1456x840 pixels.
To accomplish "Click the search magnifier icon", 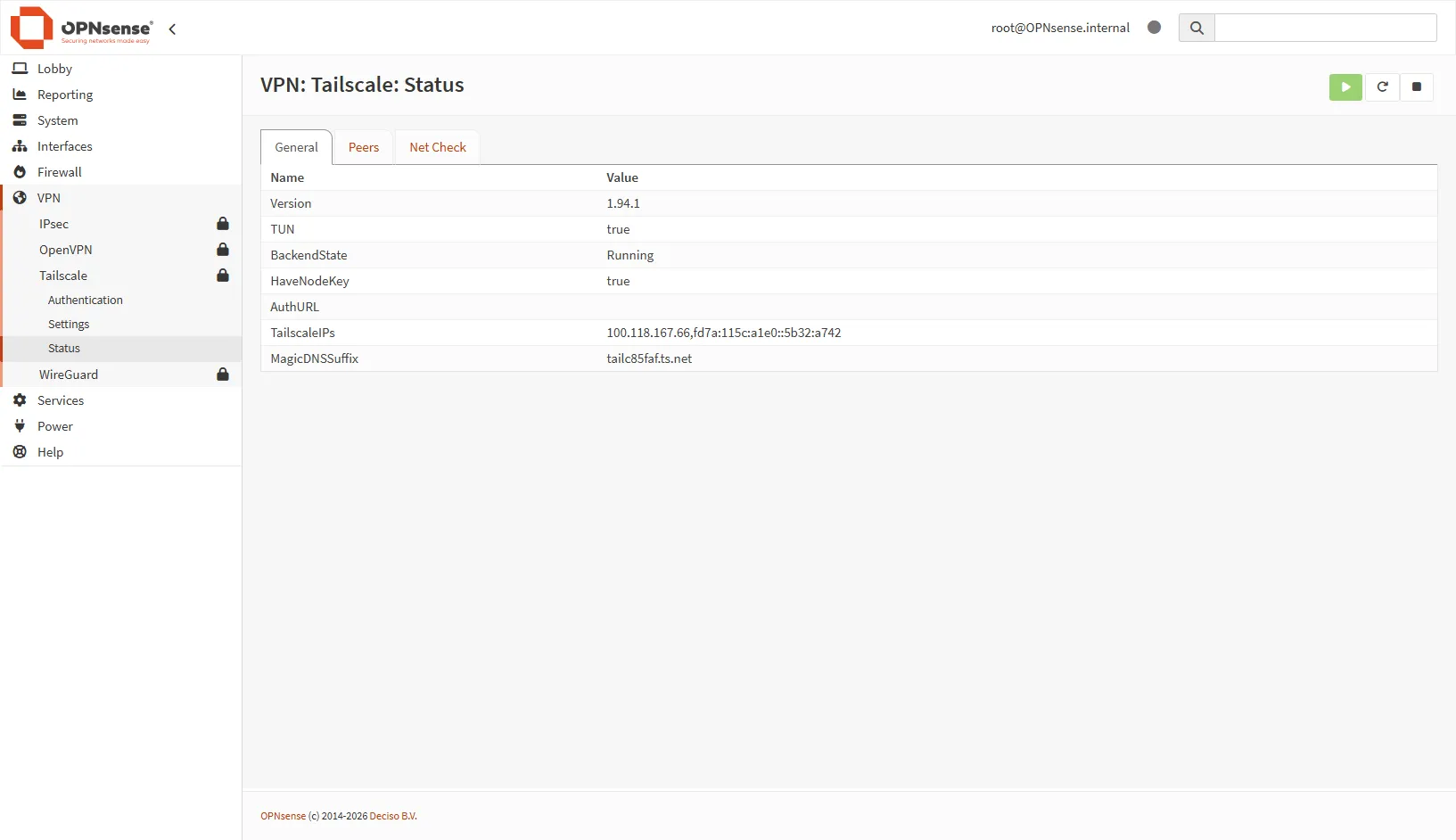I will point(1197,29).
